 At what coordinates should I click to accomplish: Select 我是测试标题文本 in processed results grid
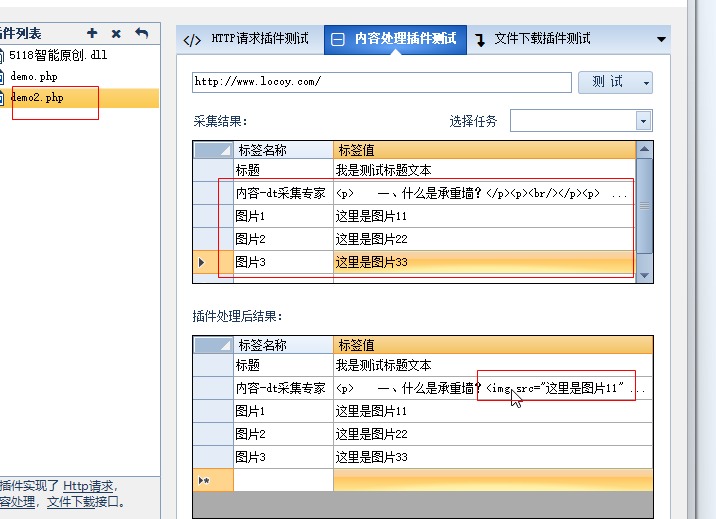493,365
